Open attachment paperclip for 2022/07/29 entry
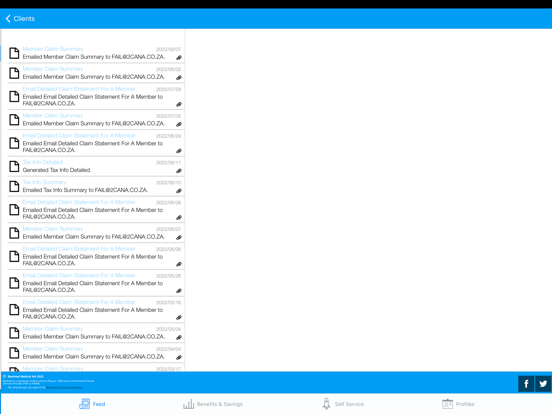 (x=179, y=104)
